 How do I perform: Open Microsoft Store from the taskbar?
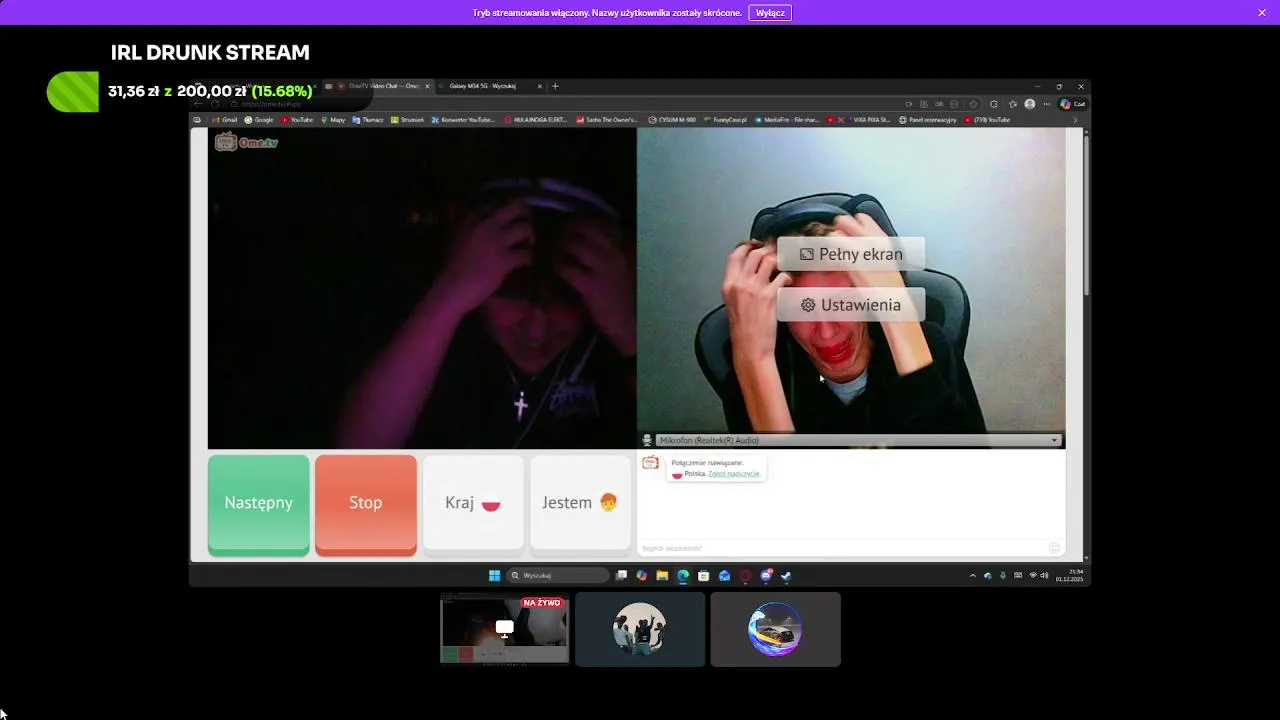704,575
